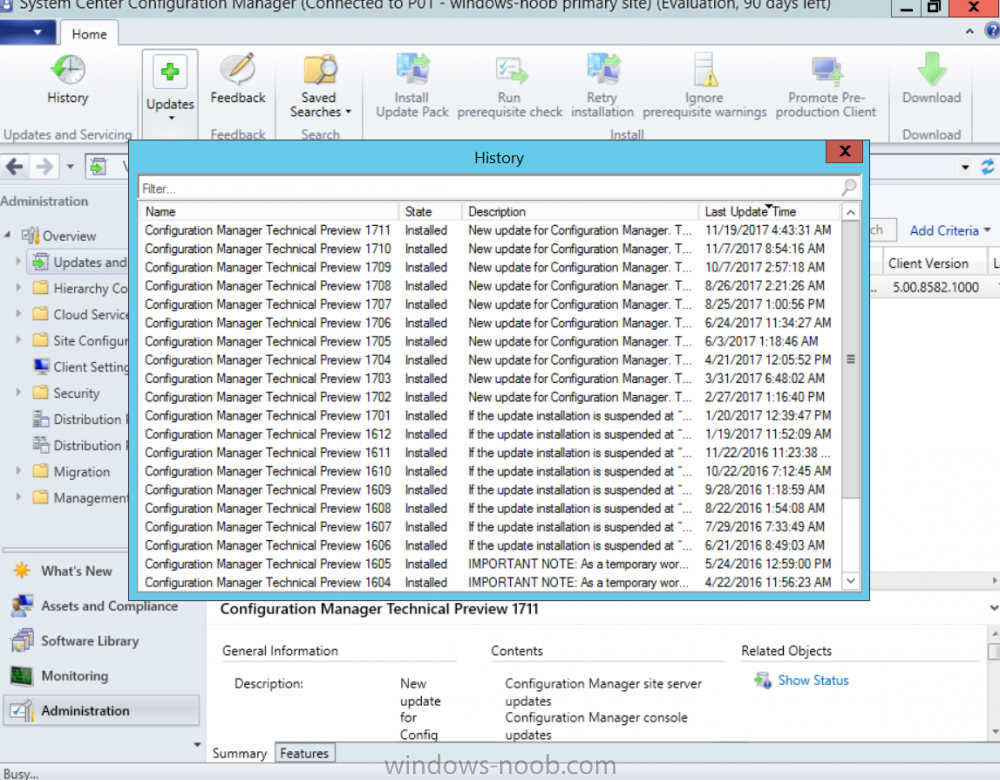Select Technical Preview 1604 row
The width and height of the screenshot is (1000, 780).
coord(490,582)
